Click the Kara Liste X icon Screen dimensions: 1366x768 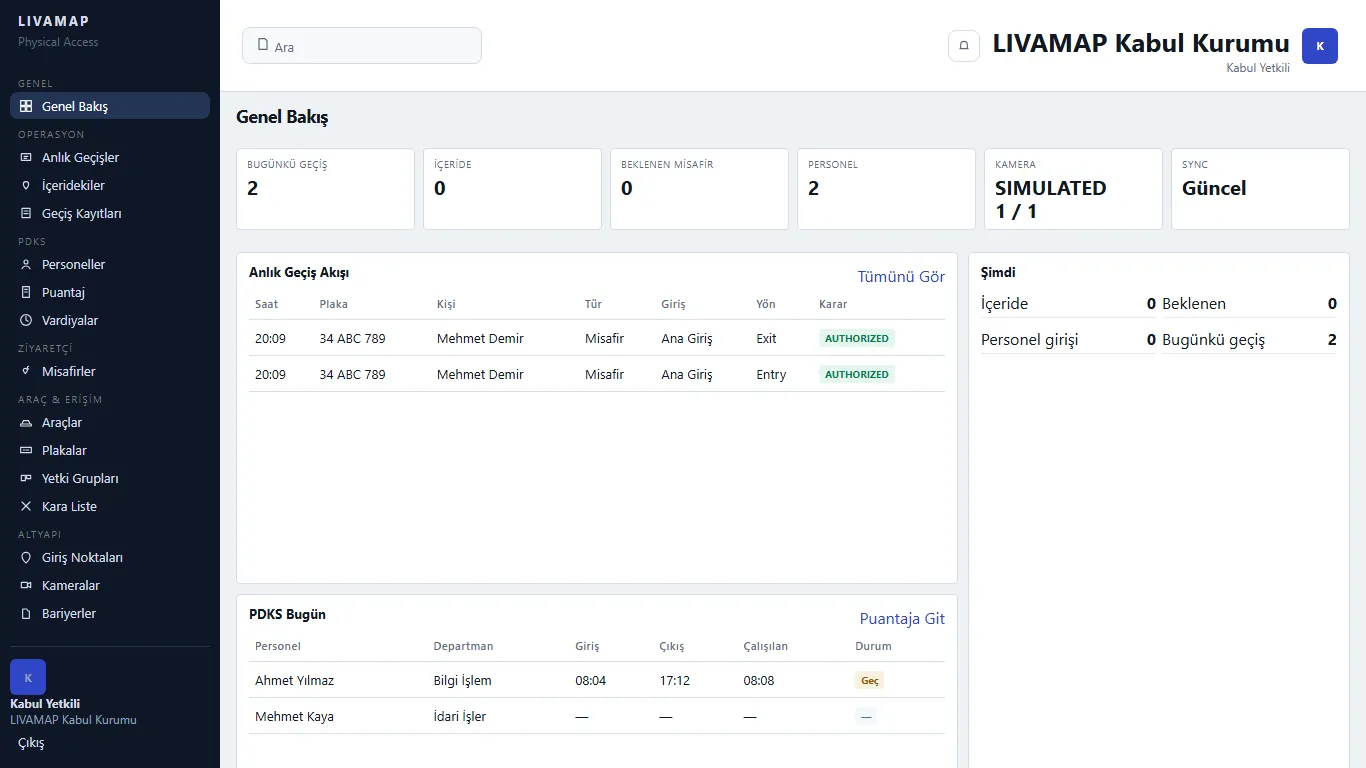click(26, 506)
